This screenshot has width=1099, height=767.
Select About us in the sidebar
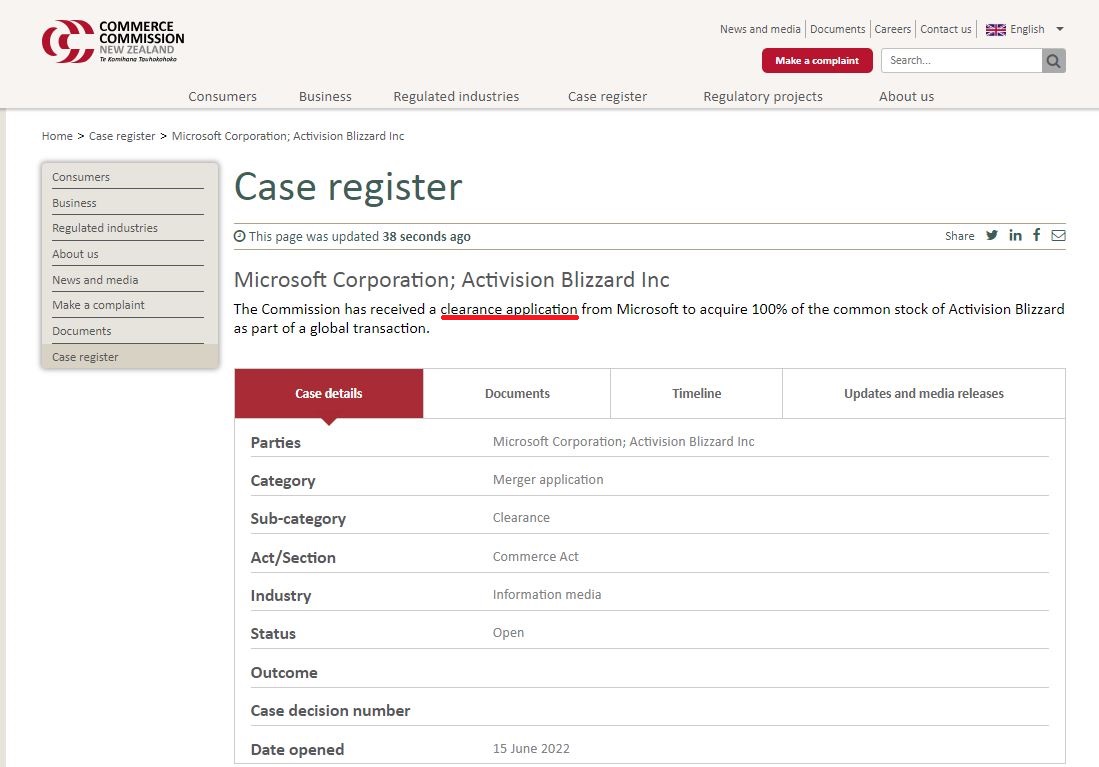(128, 254)
